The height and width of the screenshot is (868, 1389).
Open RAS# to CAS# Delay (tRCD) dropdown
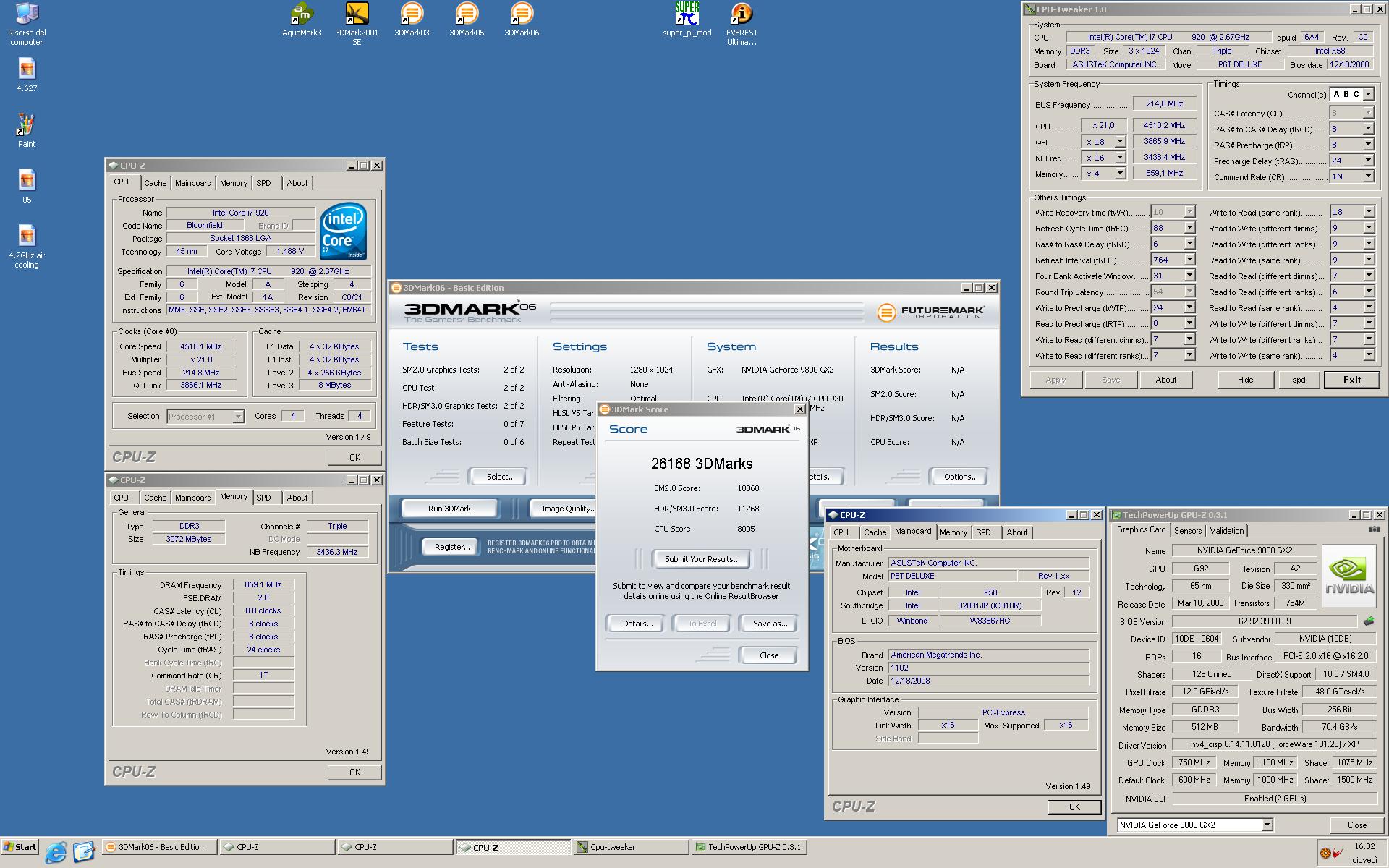(x=1368, y=129)
